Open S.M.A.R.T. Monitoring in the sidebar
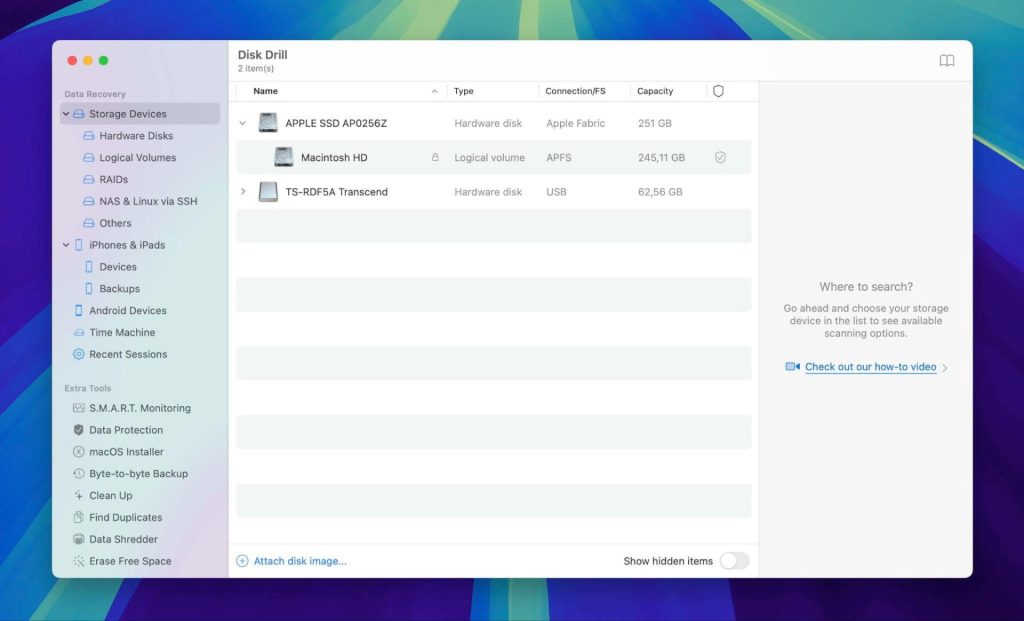Viewport: 1024px width, 621px height. (x=139, y=408)
